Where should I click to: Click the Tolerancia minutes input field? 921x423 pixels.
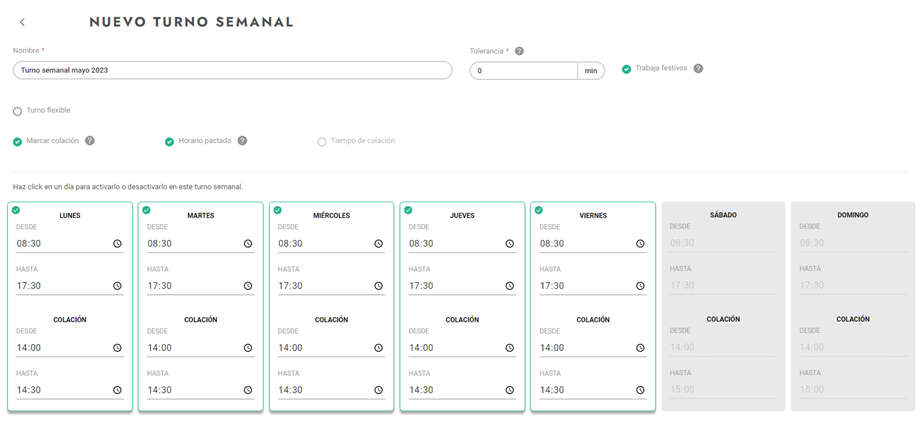[523, 71]
